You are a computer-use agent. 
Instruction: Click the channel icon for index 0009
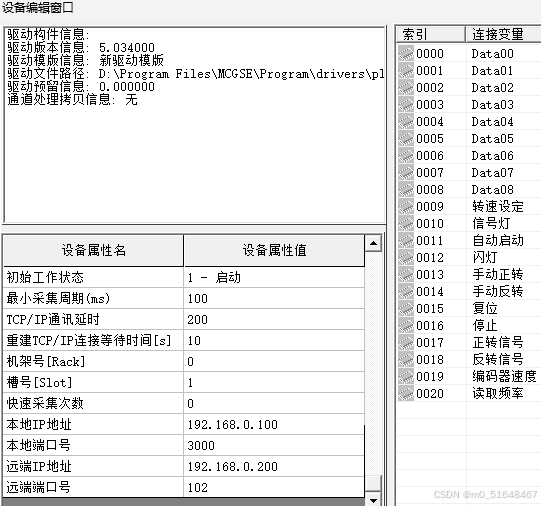coord(405,207)
